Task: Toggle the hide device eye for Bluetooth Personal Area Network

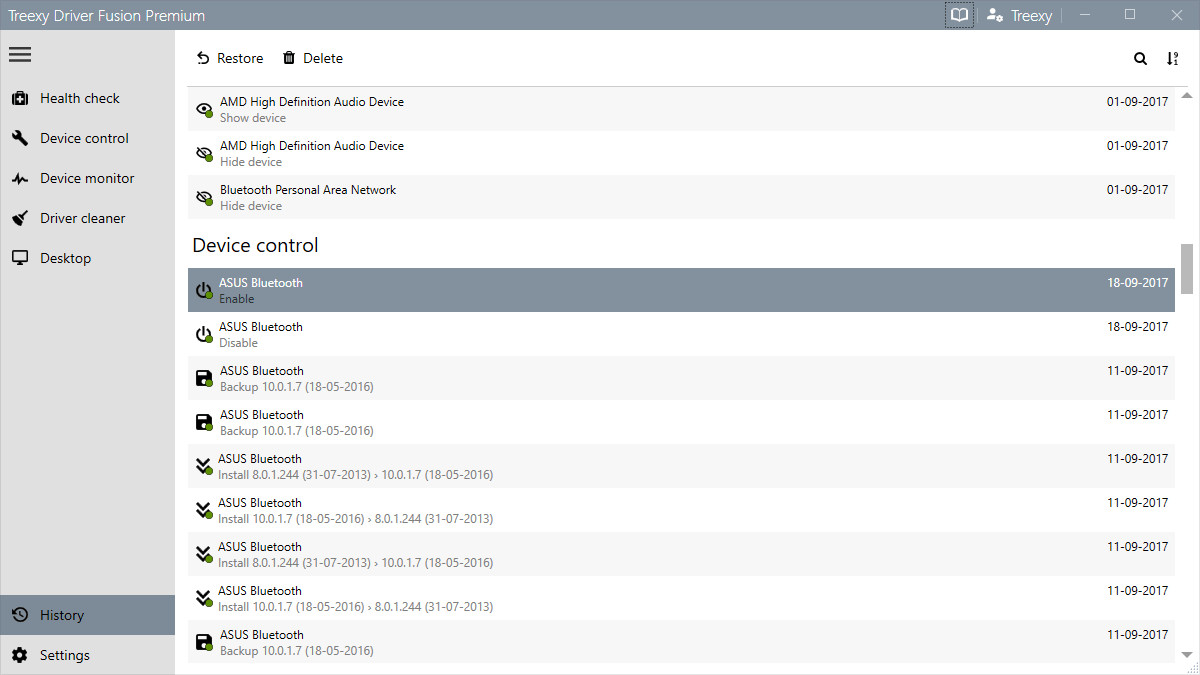Action: 204,197
